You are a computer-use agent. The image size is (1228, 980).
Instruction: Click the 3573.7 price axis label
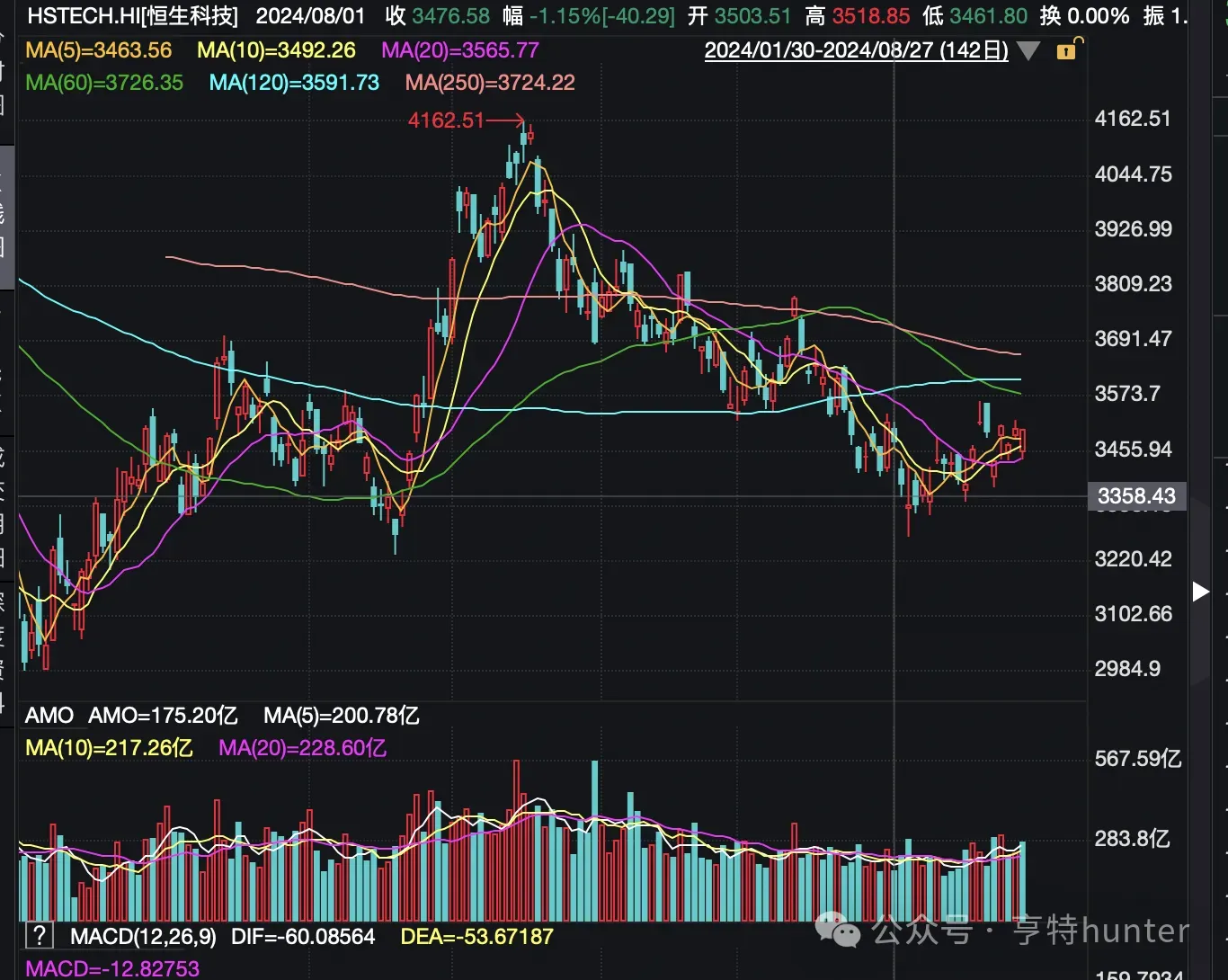point(1127,394)
